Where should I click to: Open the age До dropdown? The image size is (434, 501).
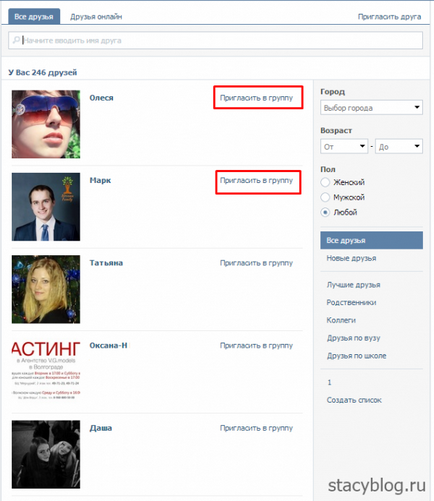pyautogui.click(x=399, y=146)
